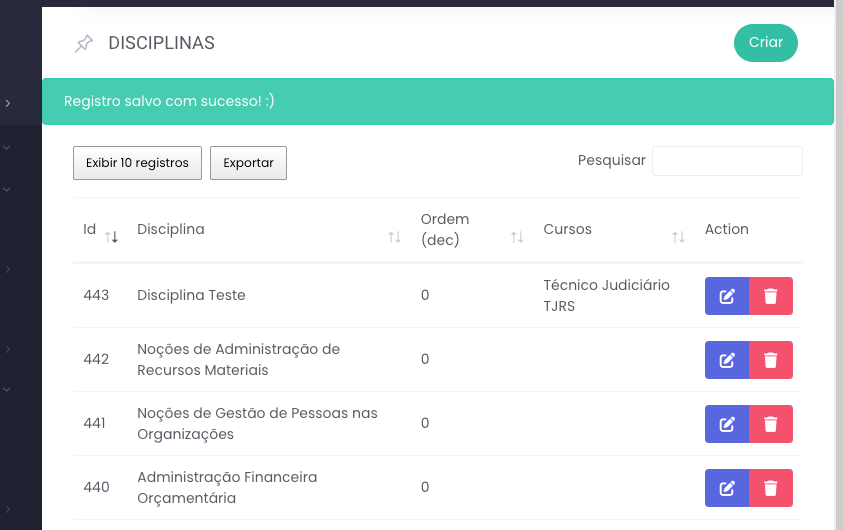Image resolution: width=843 pixels, height=530 pixels.
Task: Edit Noções de Gestão de Pessoas row
Action: pos(727,424)
